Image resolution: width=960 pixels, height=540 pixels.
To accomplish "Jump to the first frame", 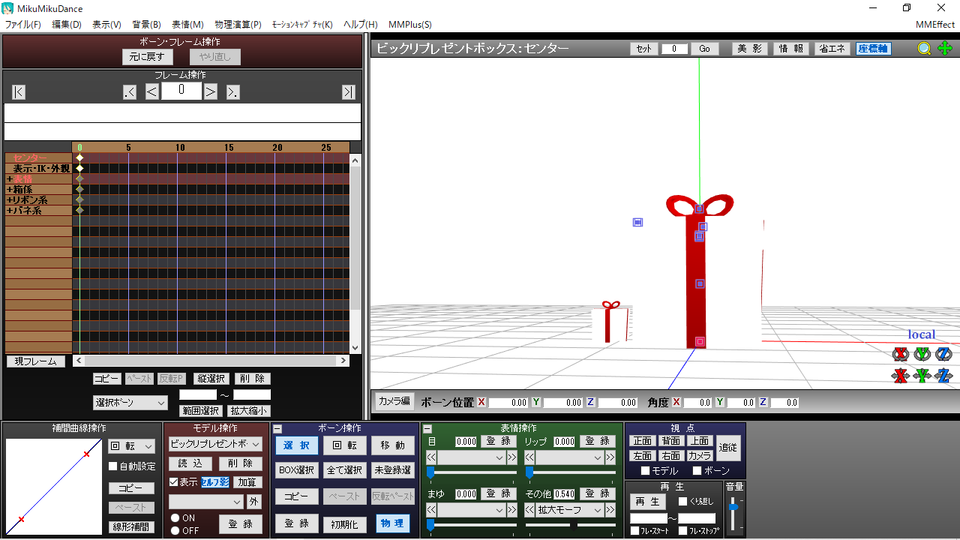I will click(18, 92).
